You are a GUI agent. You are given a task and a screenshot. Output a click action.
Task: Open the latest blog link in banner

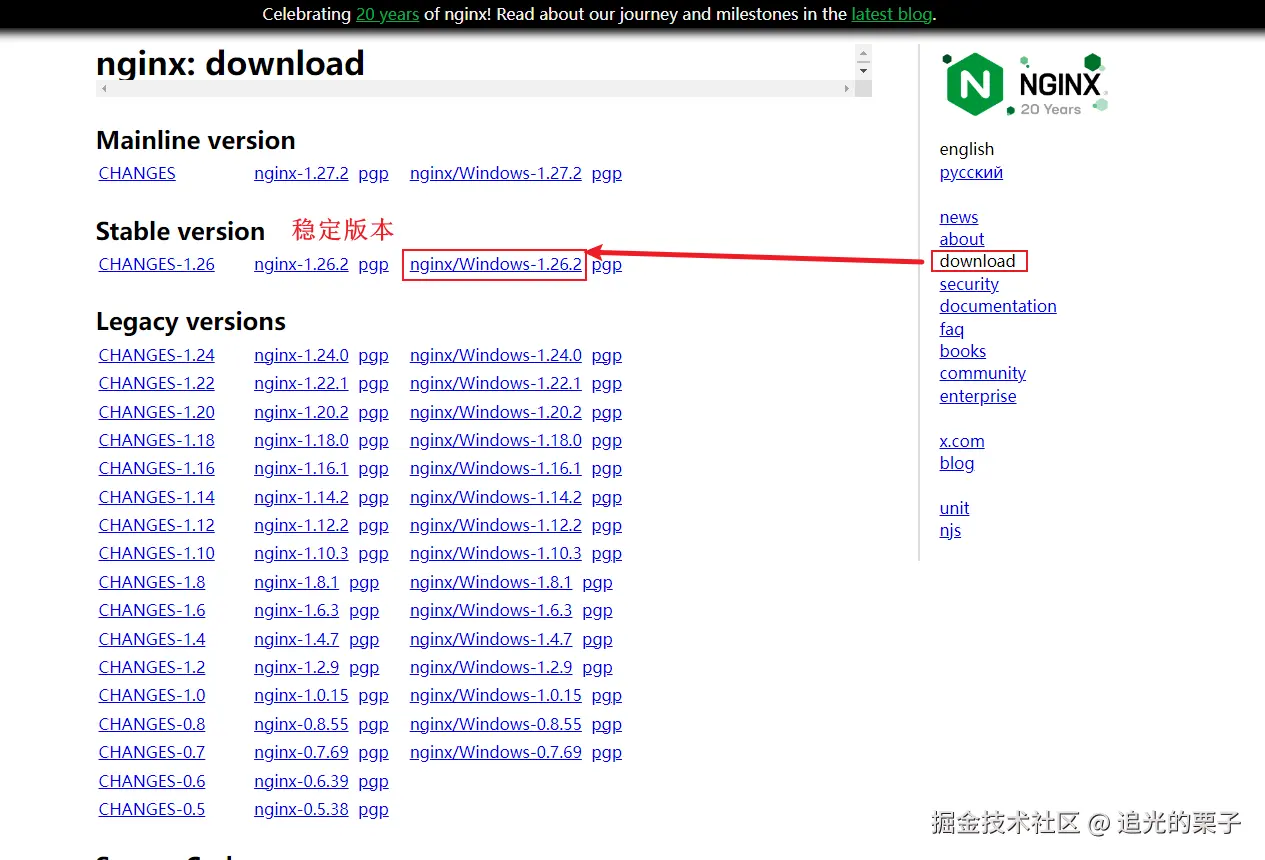891,14
